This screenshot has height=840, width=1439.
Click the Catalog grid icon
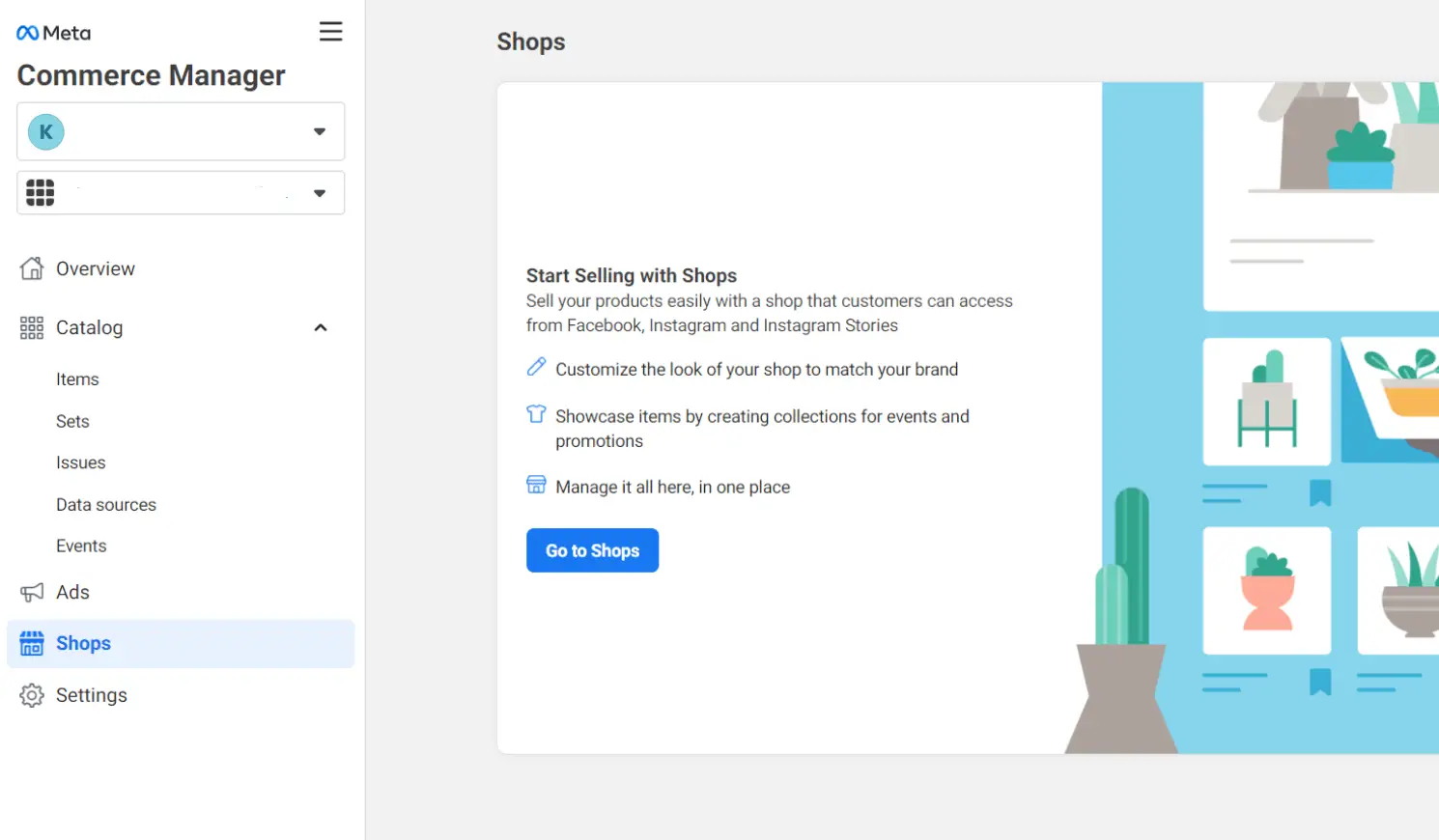(x=32, y=328)
